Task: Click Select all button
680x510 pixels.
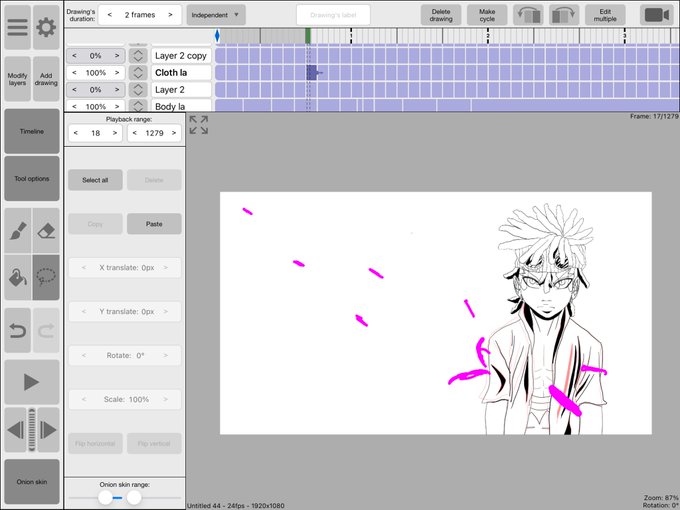Action: [x=95, y=180]
